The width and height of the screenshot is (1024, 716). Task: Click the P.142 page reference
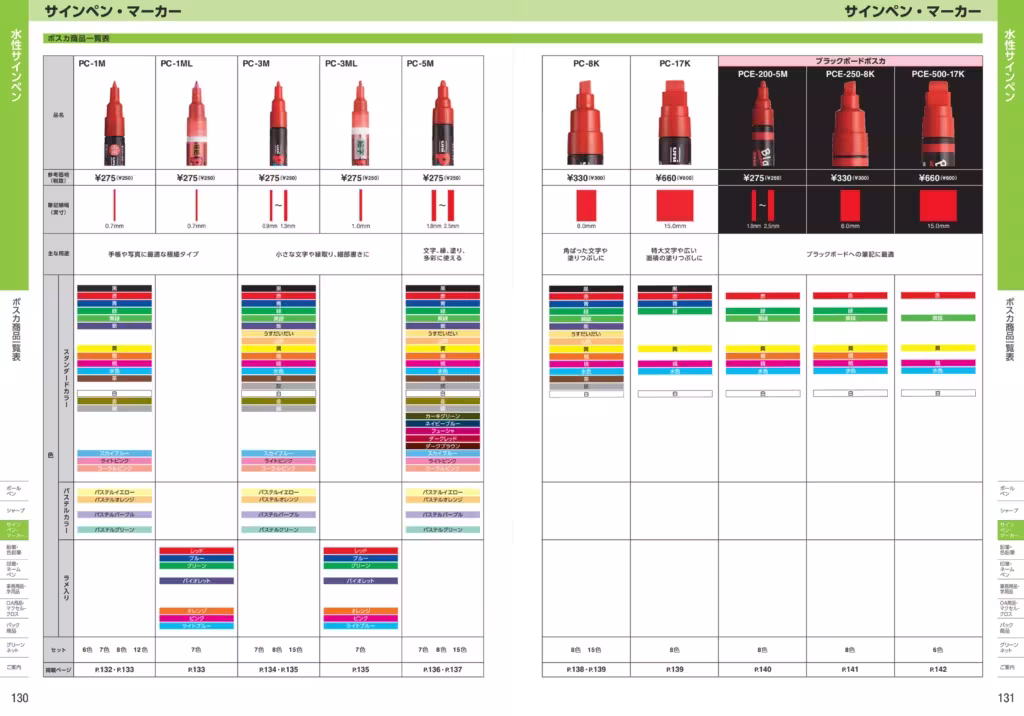[x=937, y=669]
